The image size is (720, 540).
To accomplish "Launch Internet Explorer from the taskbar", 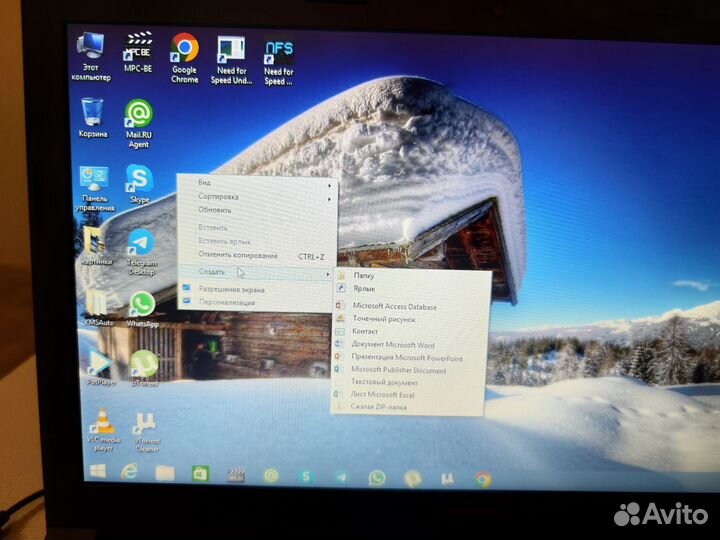I will pos(130,472).
